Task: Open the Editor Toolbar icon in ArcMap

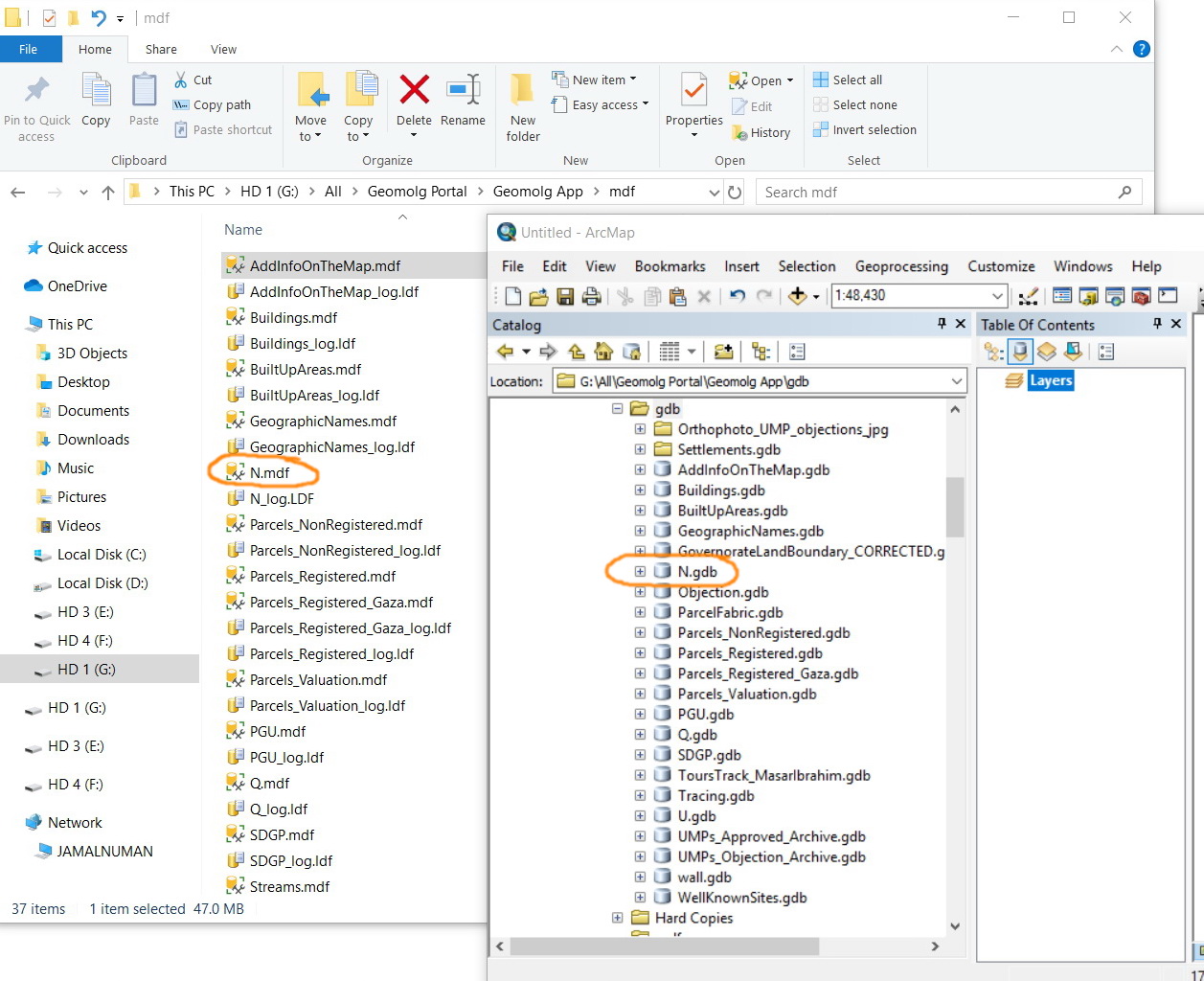Action: pyautogui.click(x=1028, y=296)
